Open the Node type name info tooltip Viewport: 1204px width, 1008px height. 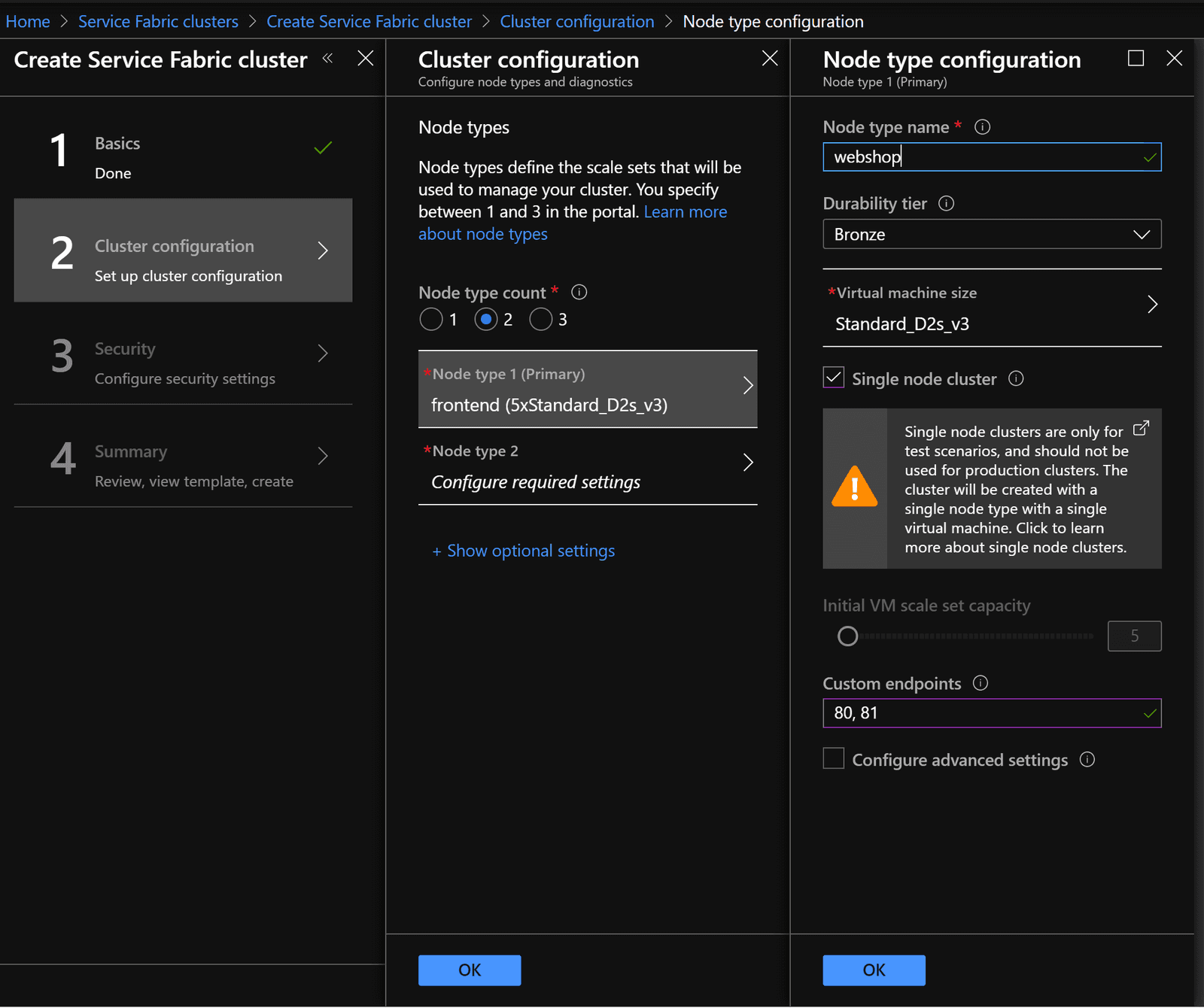point(982,127)
